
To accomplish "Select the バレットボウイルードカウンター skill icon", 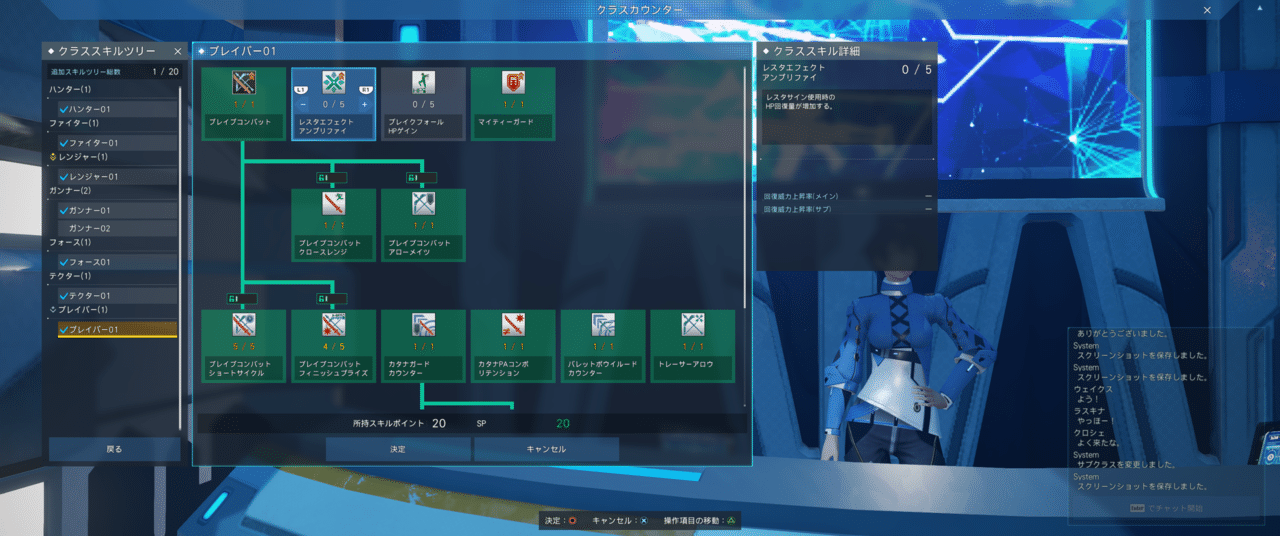I will [603, 325].
